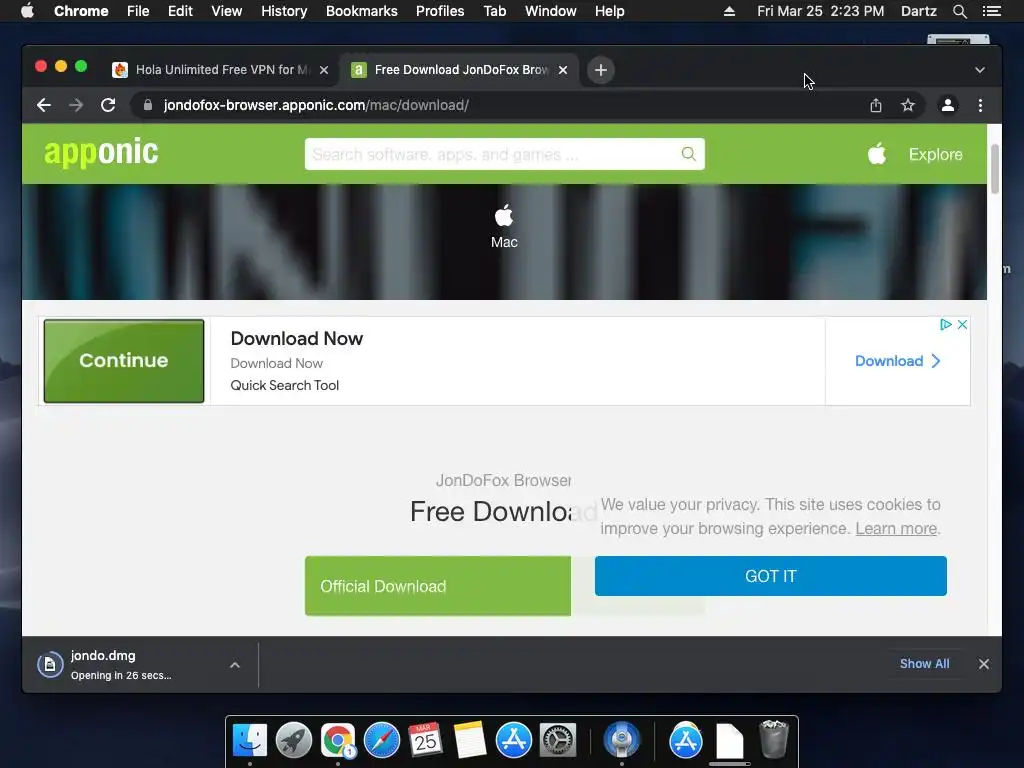Click the green Continue ad button
1024x768 pixels.
pos(123,360)
